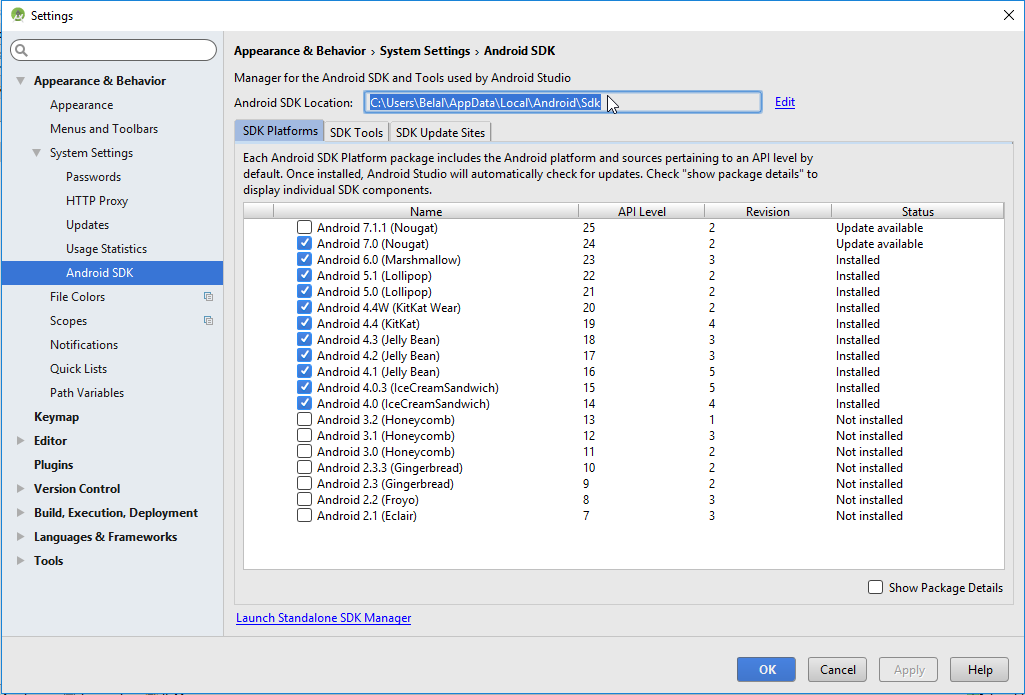The image size is (1025, 695).
Task: Click the Android SDK Location path field
Action: coord(563,102)
